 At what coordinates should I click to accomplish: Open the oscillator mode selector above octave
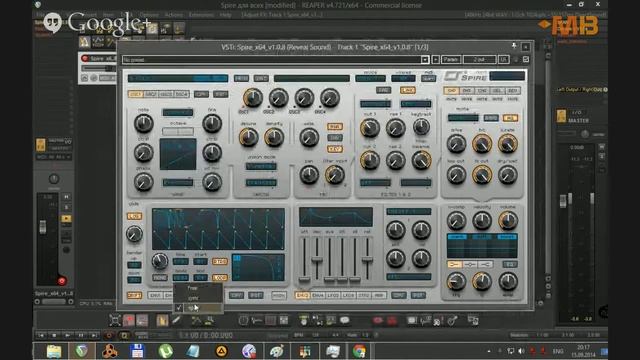pyautogui.click(x=178, y=112)
